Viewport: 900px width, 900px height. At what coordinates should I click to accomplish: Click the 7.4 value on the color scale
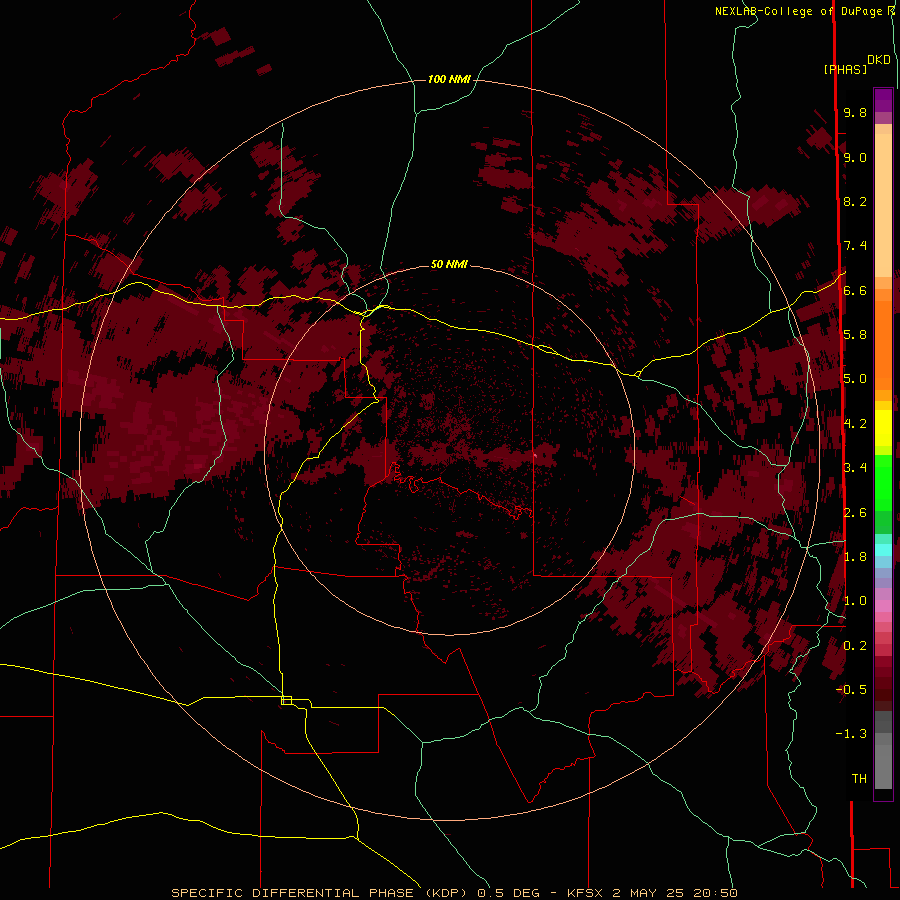pos(855,246)
